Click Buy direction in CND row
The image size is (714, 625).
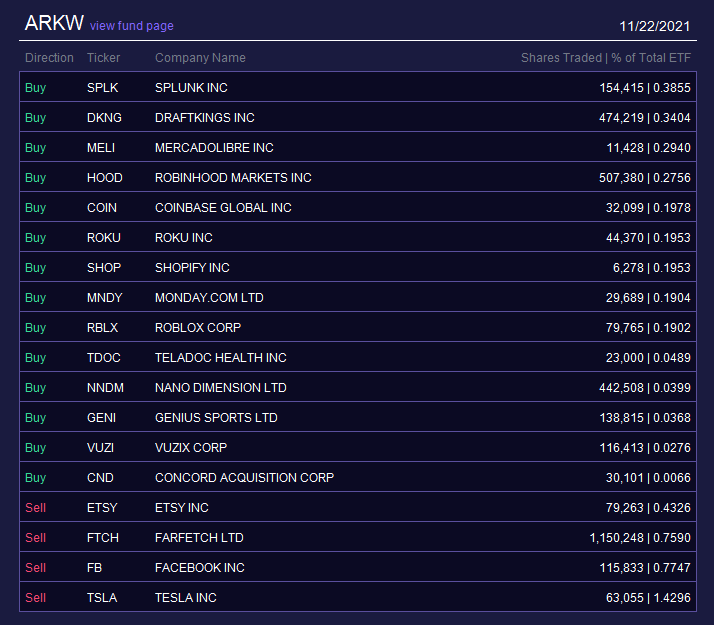coord(36,478)
